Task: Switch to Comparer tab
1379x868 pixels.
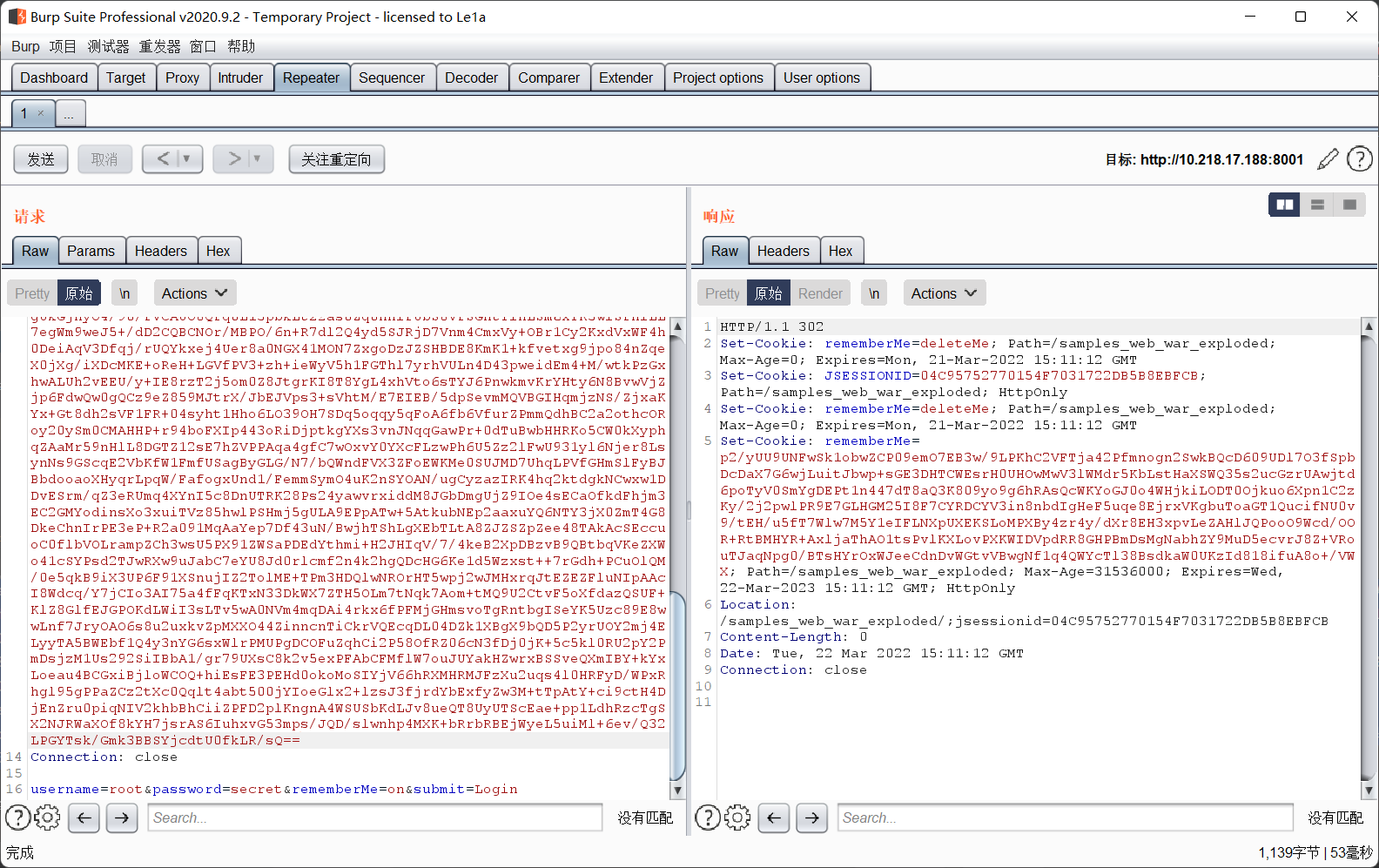Action: [549, 77]
